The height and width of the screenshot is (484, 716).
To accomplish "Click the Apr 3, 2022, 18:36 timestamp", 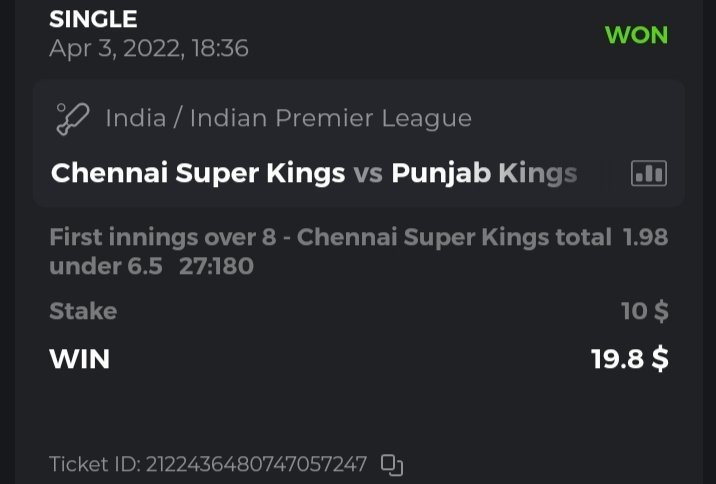I will pos(148,48).
